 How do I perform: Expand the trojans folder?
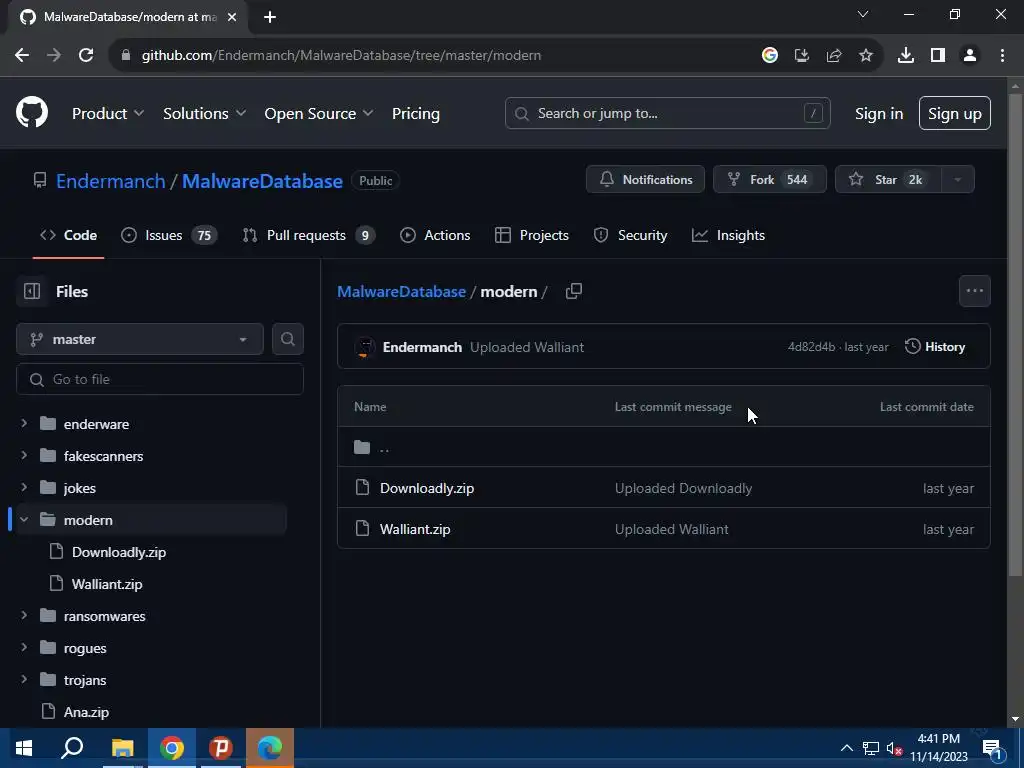click(x=24, y=680)
